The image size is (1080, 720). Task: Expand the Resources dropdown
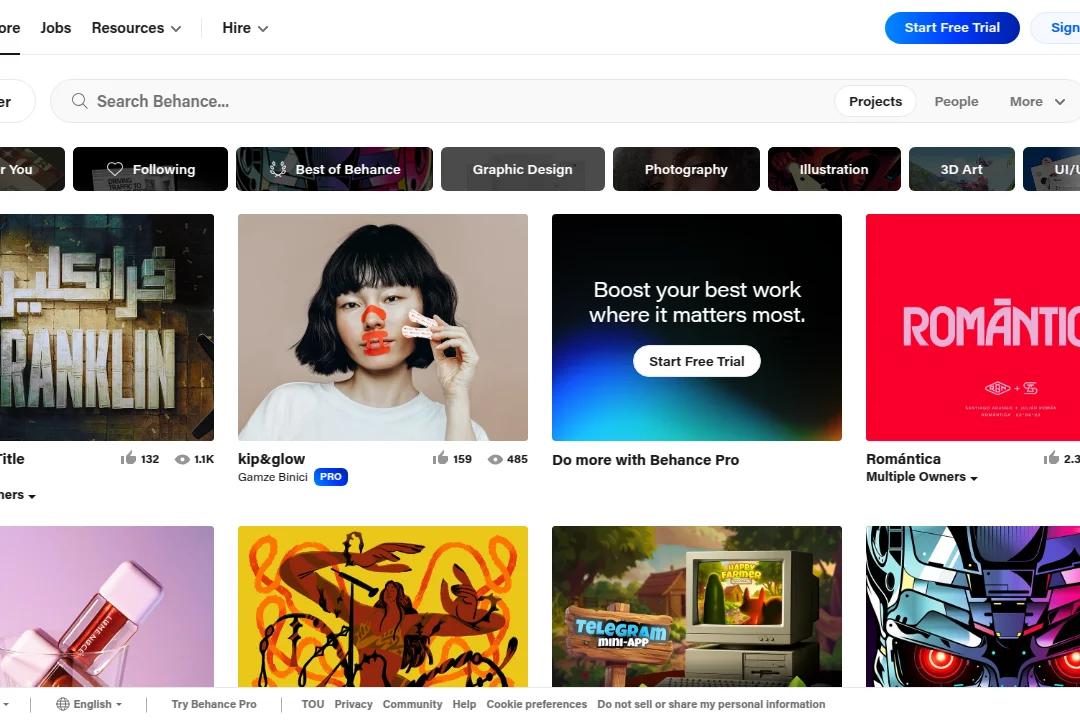(x=136, y=28)
